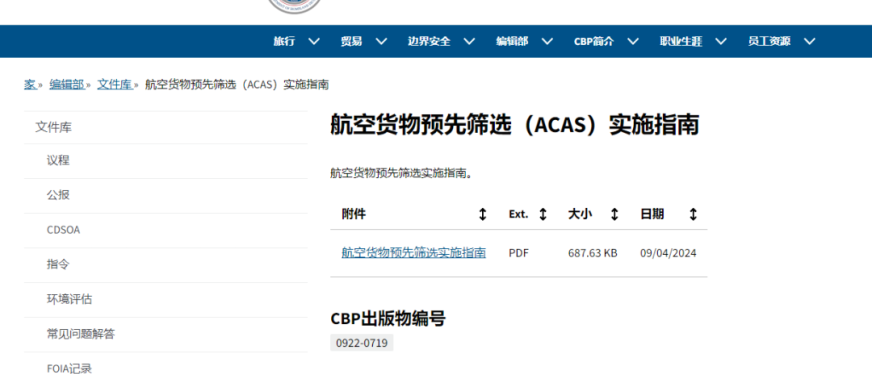Viewport: 872px width, 374px height.
Task: Click the Ext. column header
Action: (518, 215)
